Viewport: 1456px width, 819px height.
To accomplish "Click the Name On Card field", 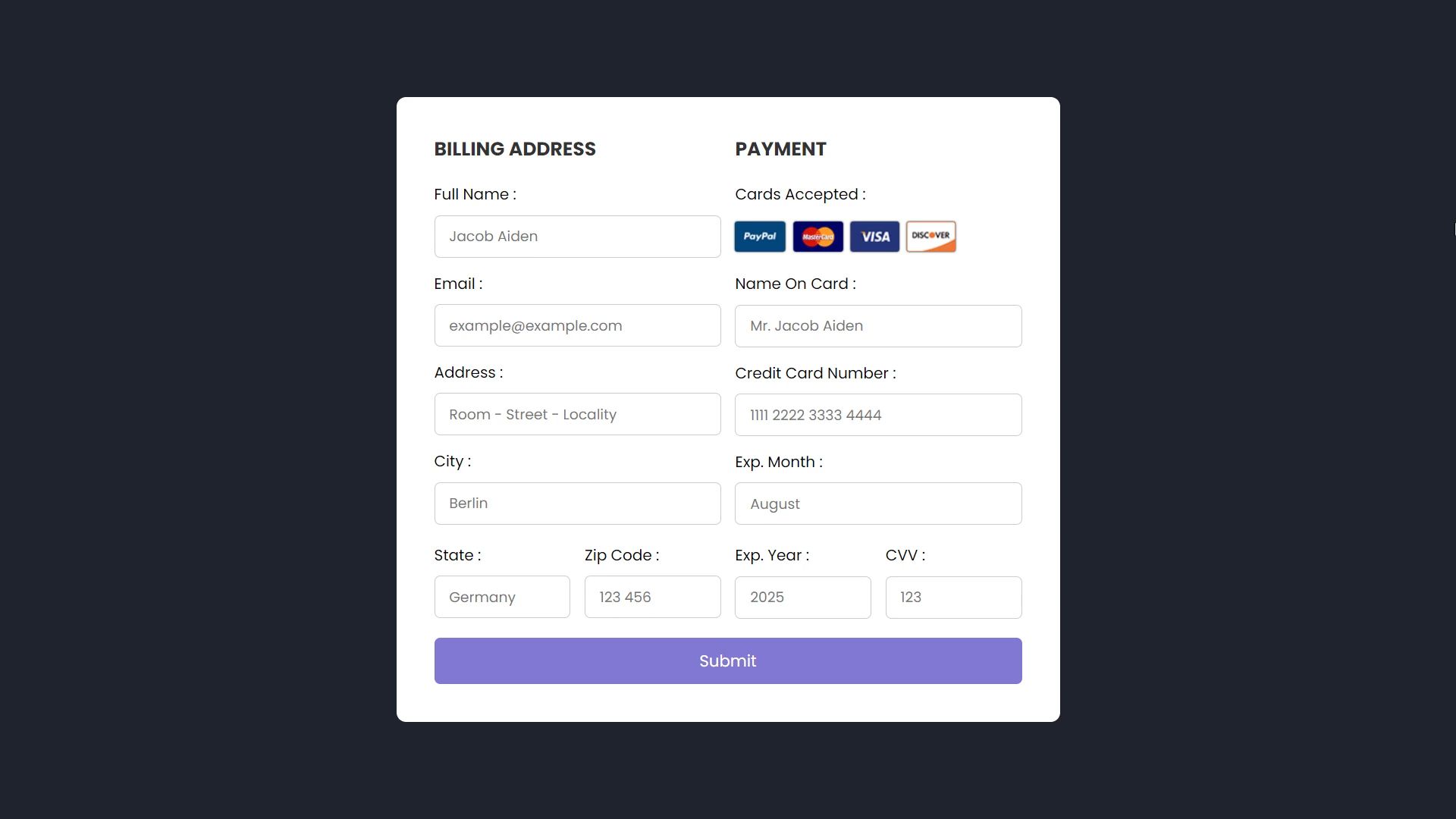I will [x=878, y=325].
